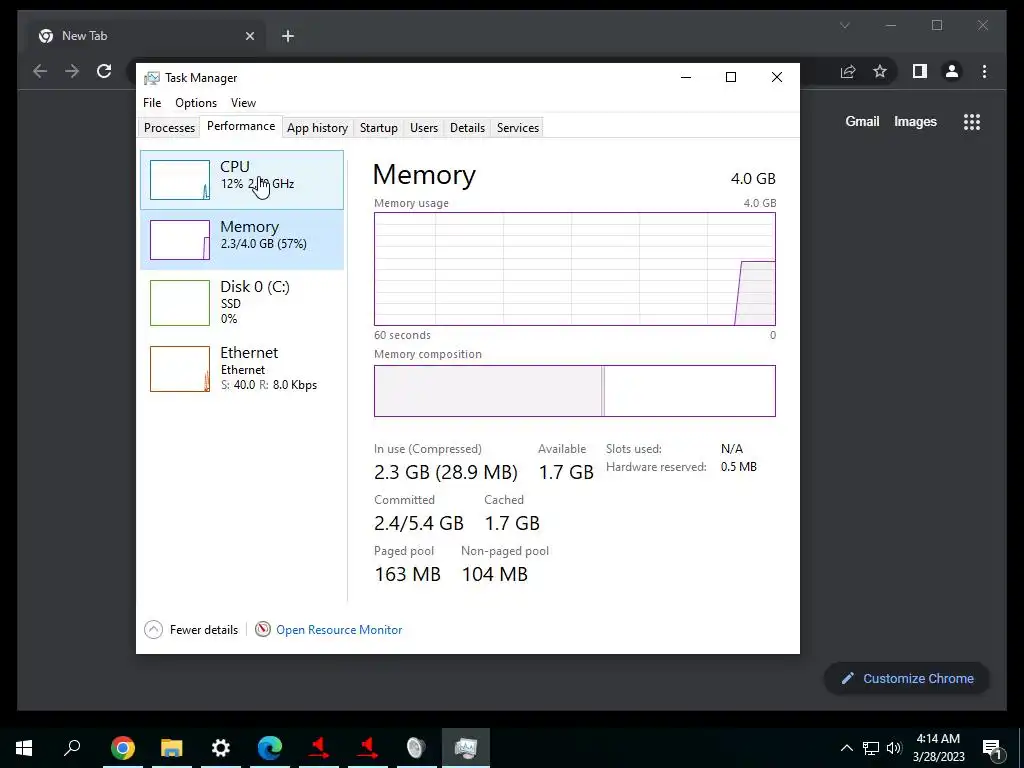The height and width of the screenshot is (768, 1024).
Task: Open a new Chrome tab with plus button
Action: coord(287,36)
